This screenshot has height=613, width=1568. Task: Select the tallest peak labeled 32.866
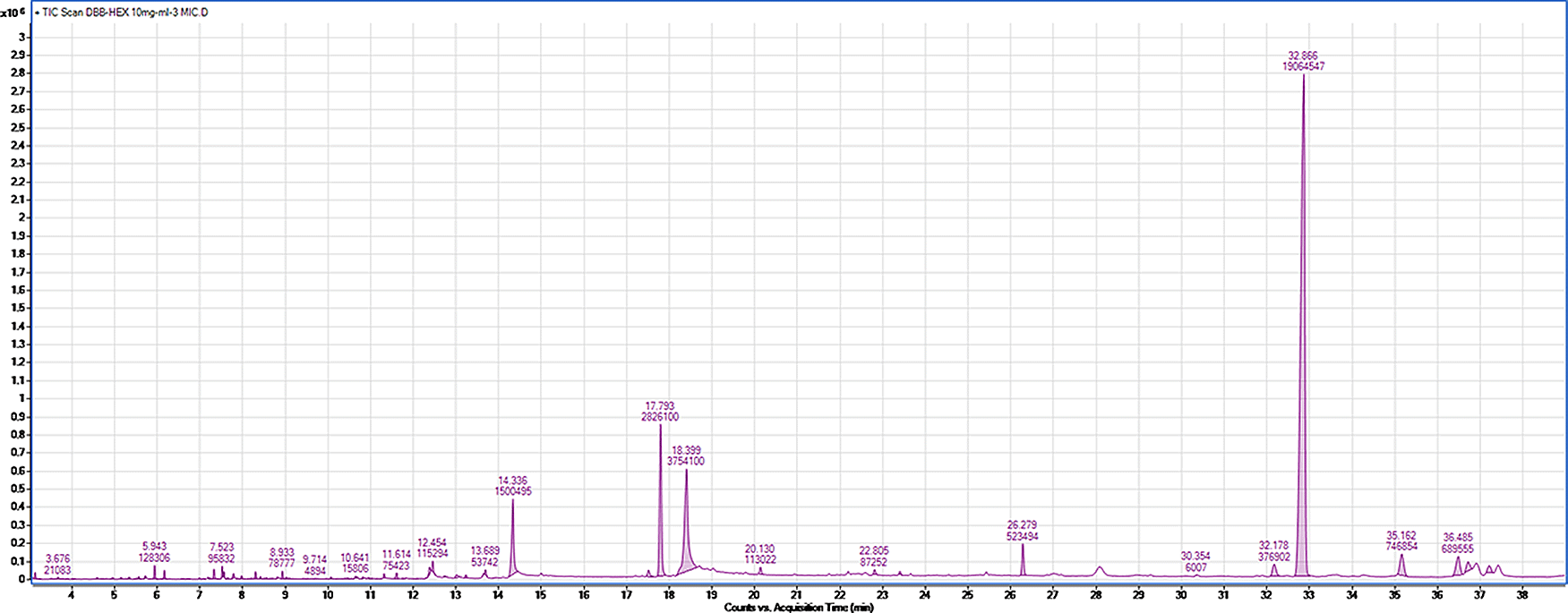tap(1303, 268)
